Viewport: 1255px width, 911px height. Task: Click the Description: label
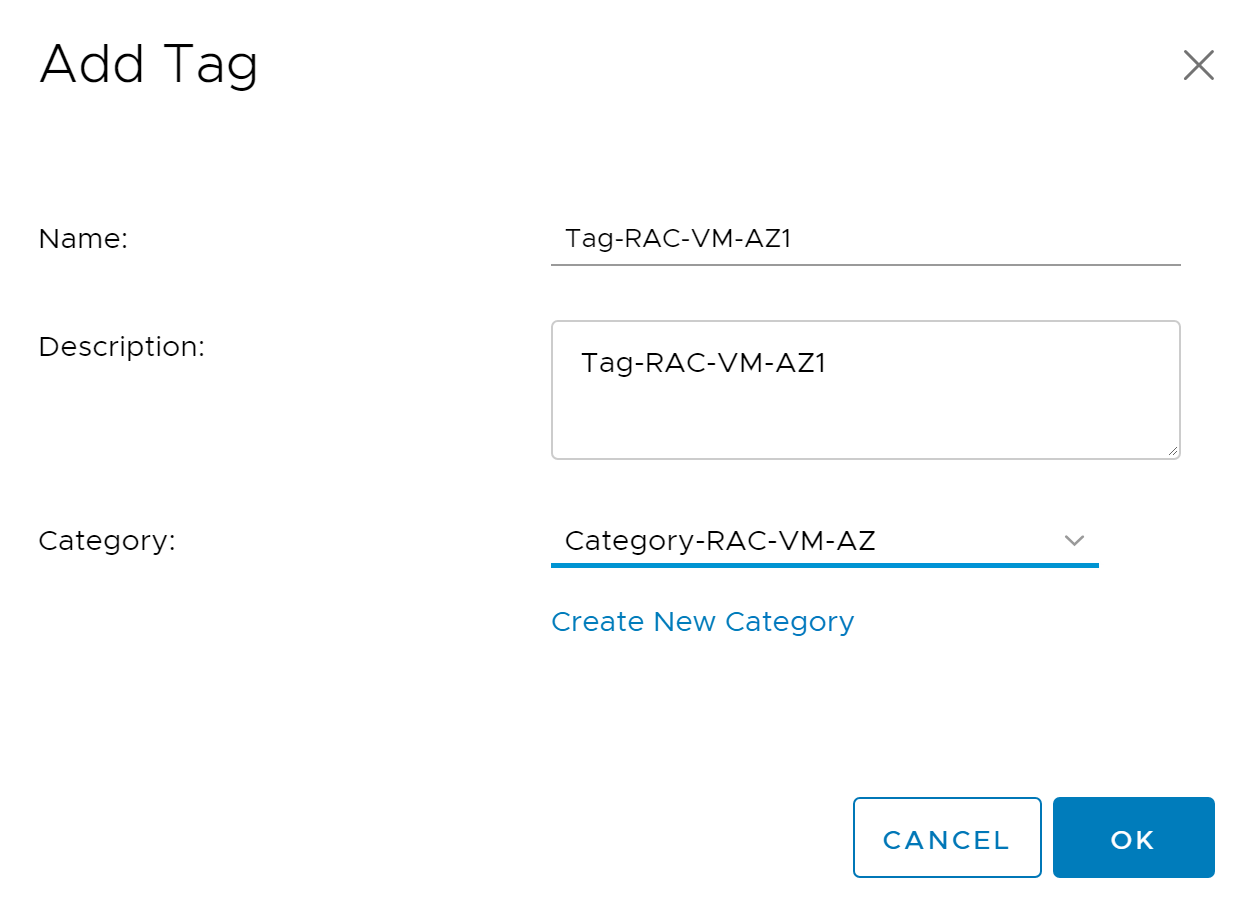(x=121, y=347)
